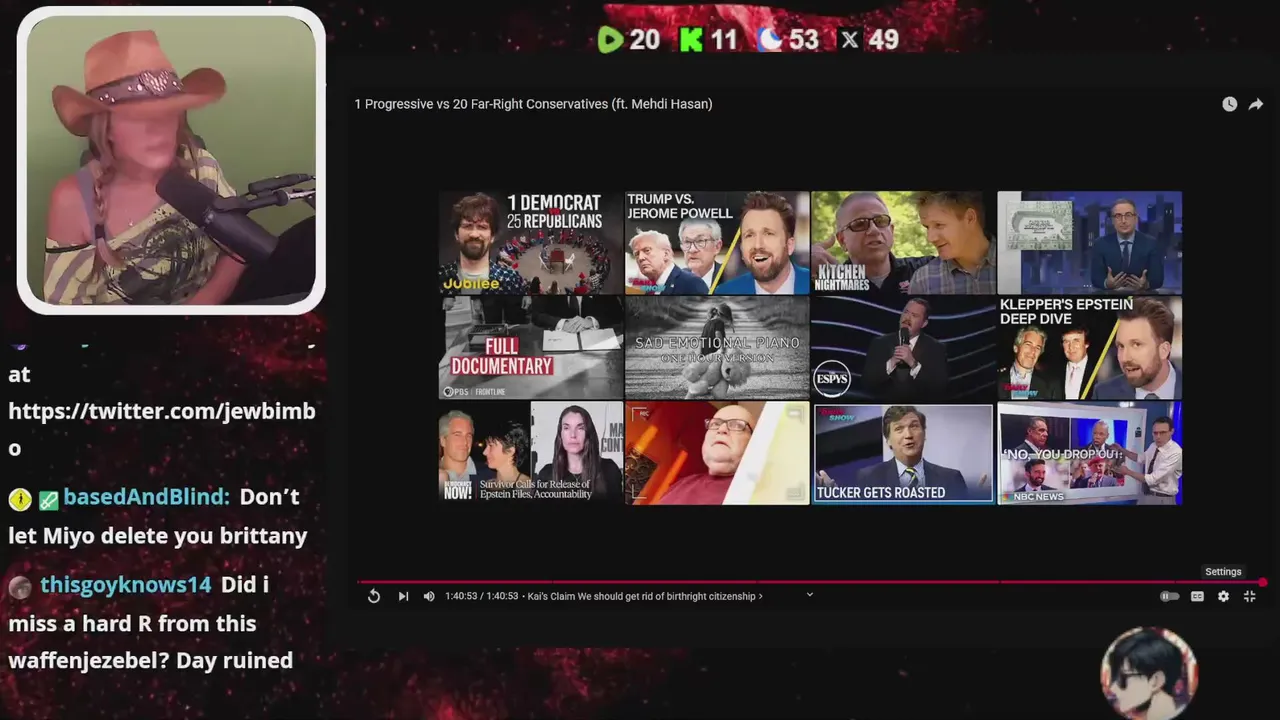Viewport: 1280px width, 720px height.
Task: Click the thisgoyknows14 chat username
Action: click(x=126, y=585)
